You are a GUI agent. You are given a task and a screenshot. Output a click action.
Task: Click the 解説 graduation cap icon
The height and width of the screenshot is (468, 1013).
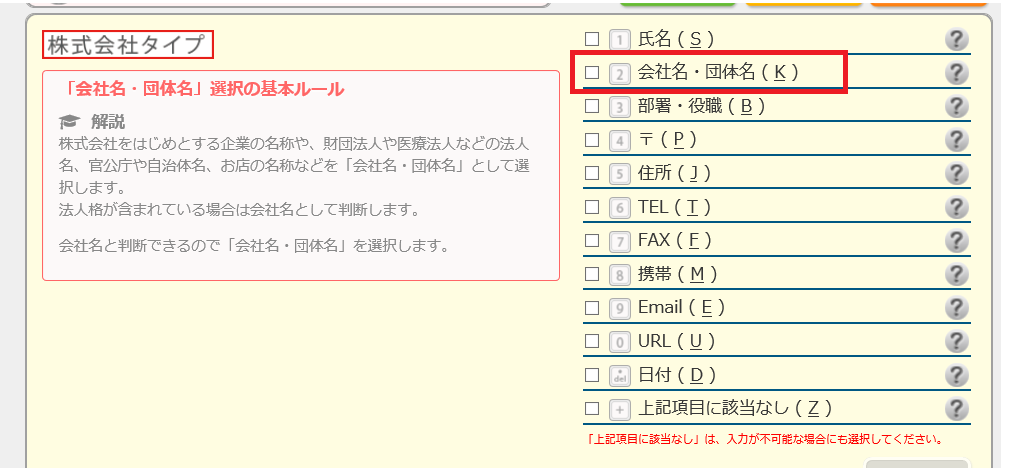pyautogui.click(x=68, y=122)
